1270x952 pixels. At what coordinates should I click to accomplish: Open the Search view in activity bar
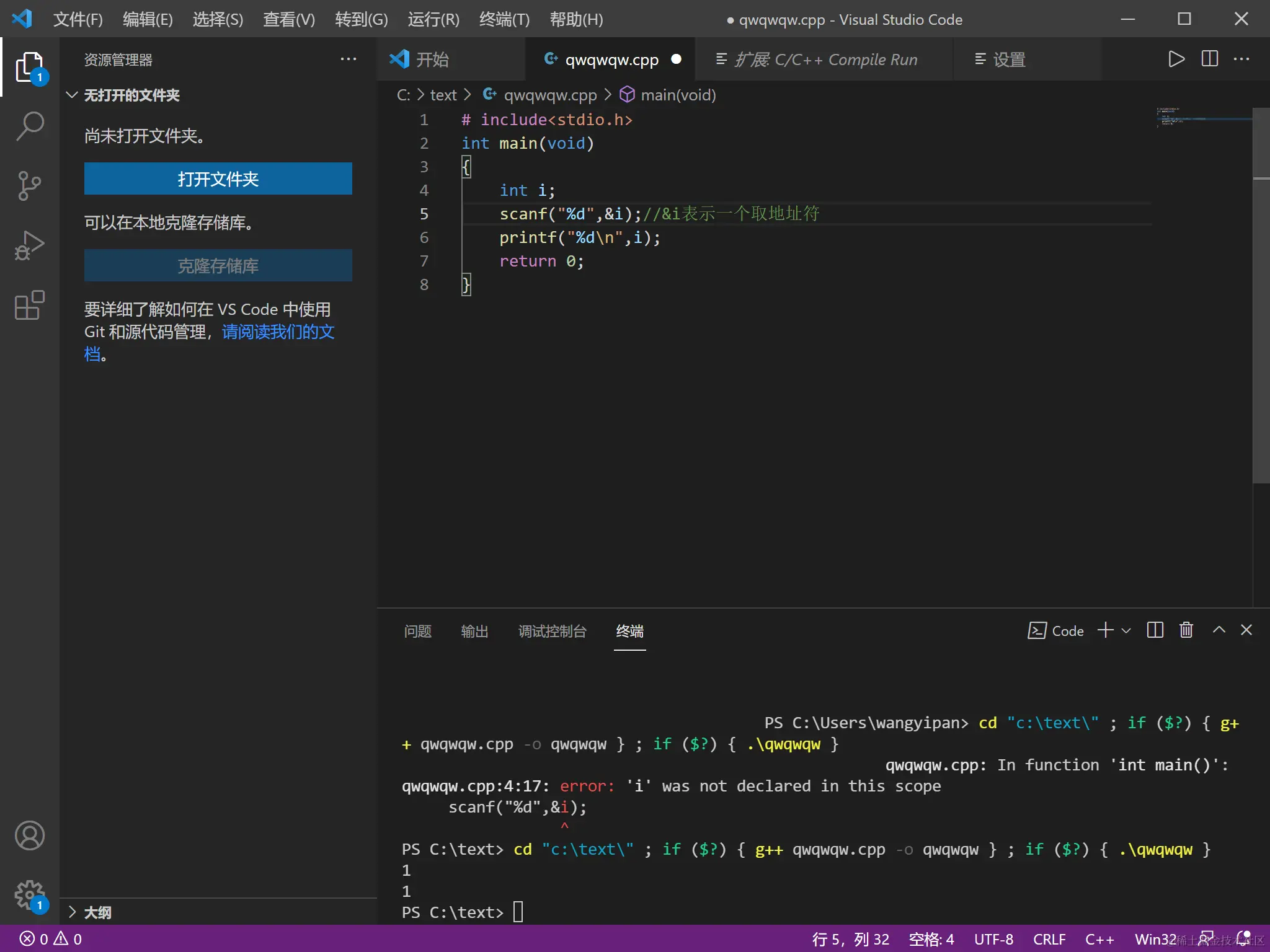[x=29, y=126]
